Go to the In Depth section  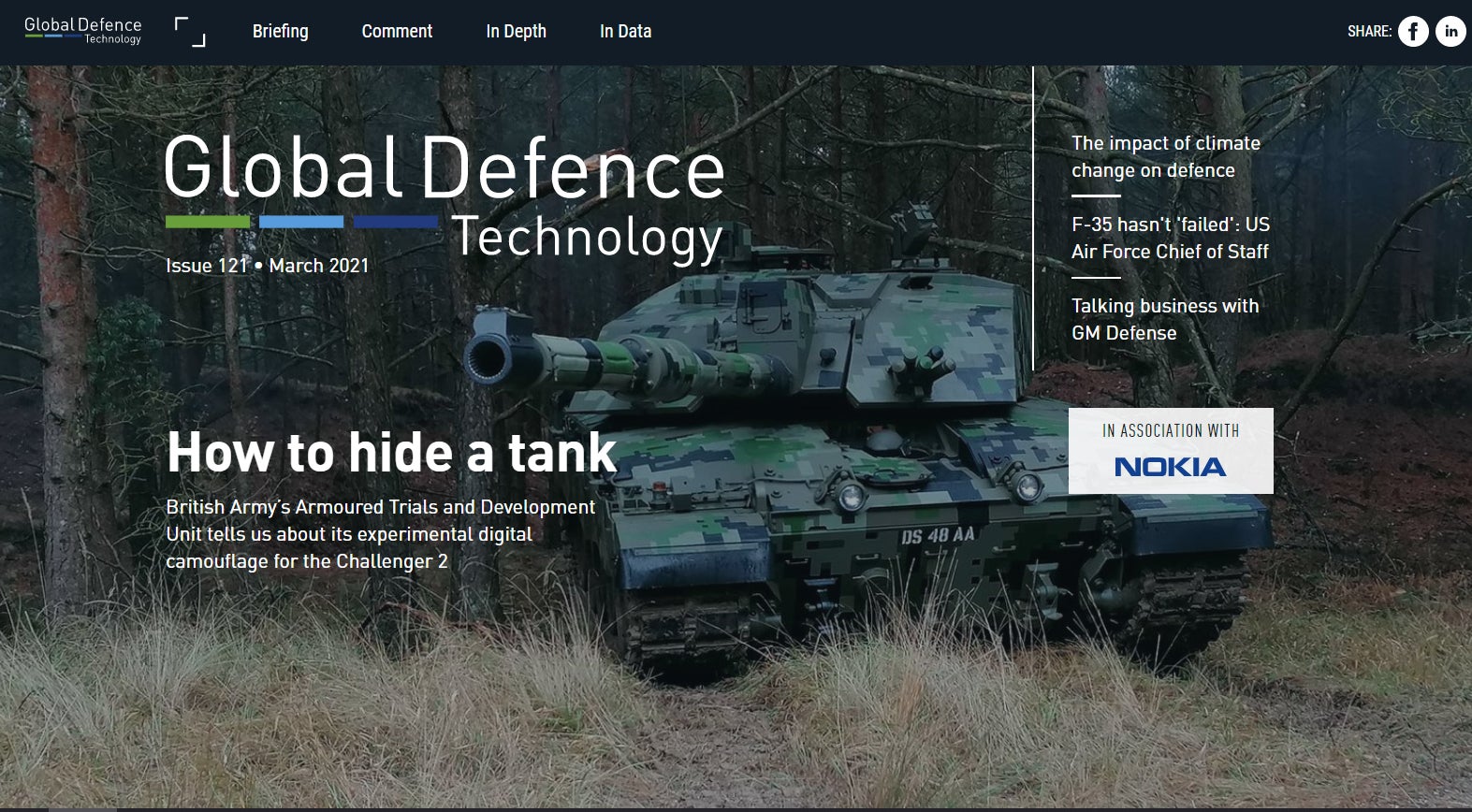pyautogui.click(x=516, y=31)
